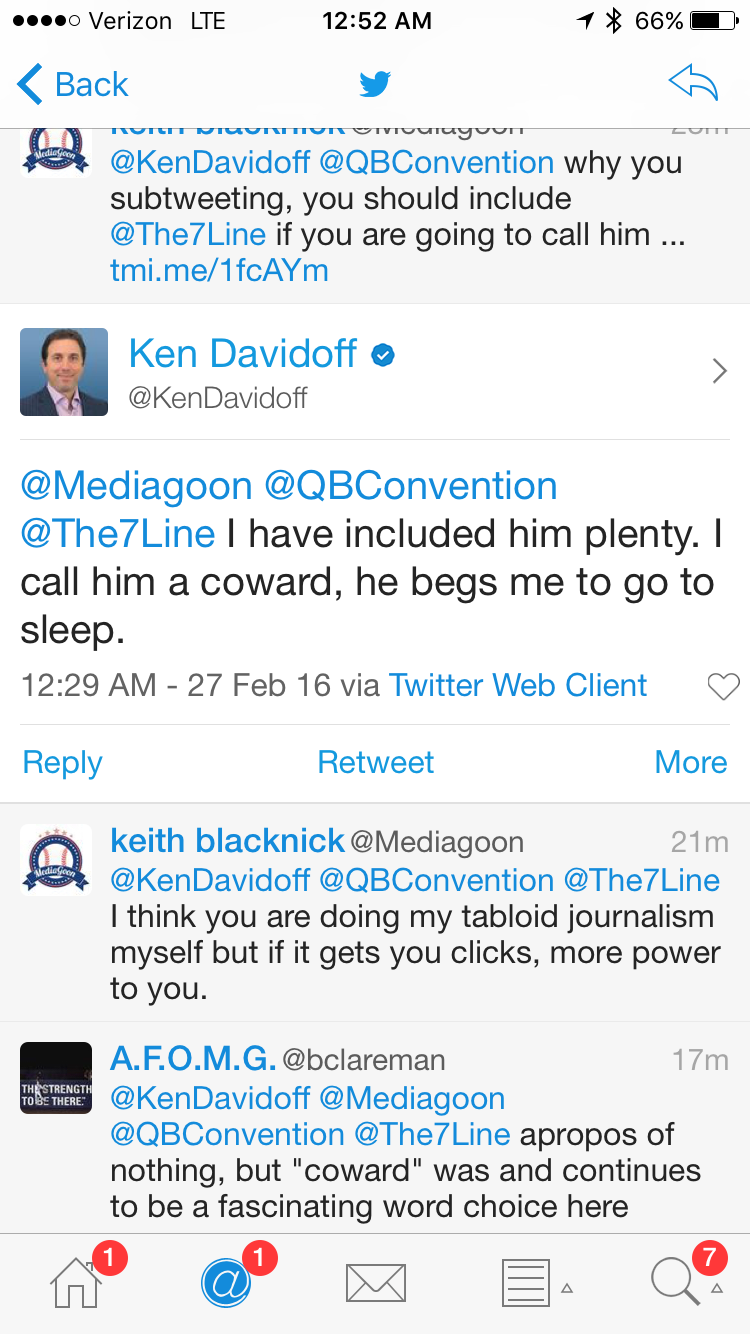Tap Ken Davidoff's profile photo

pyautogui.click(x=64, y=372)
